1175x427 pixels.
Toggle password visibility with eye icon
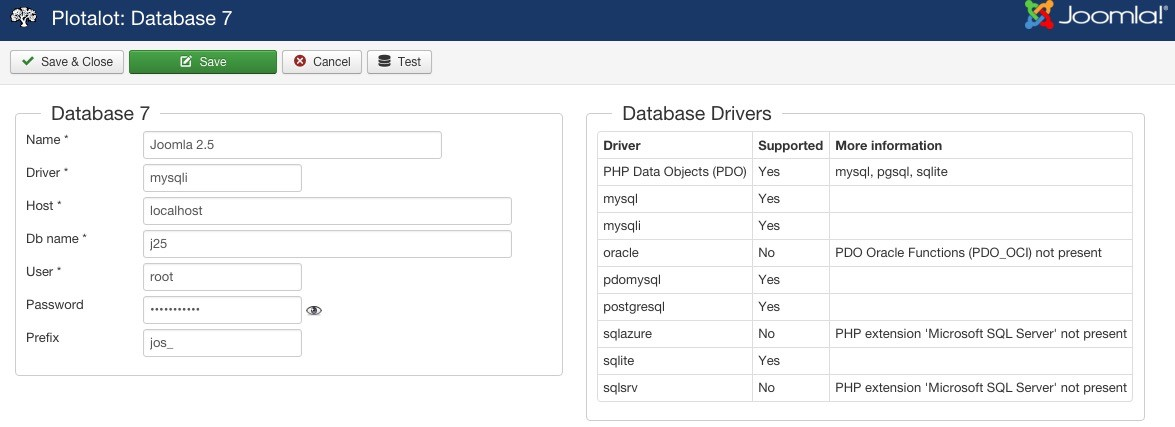click(x=314, y=311)
